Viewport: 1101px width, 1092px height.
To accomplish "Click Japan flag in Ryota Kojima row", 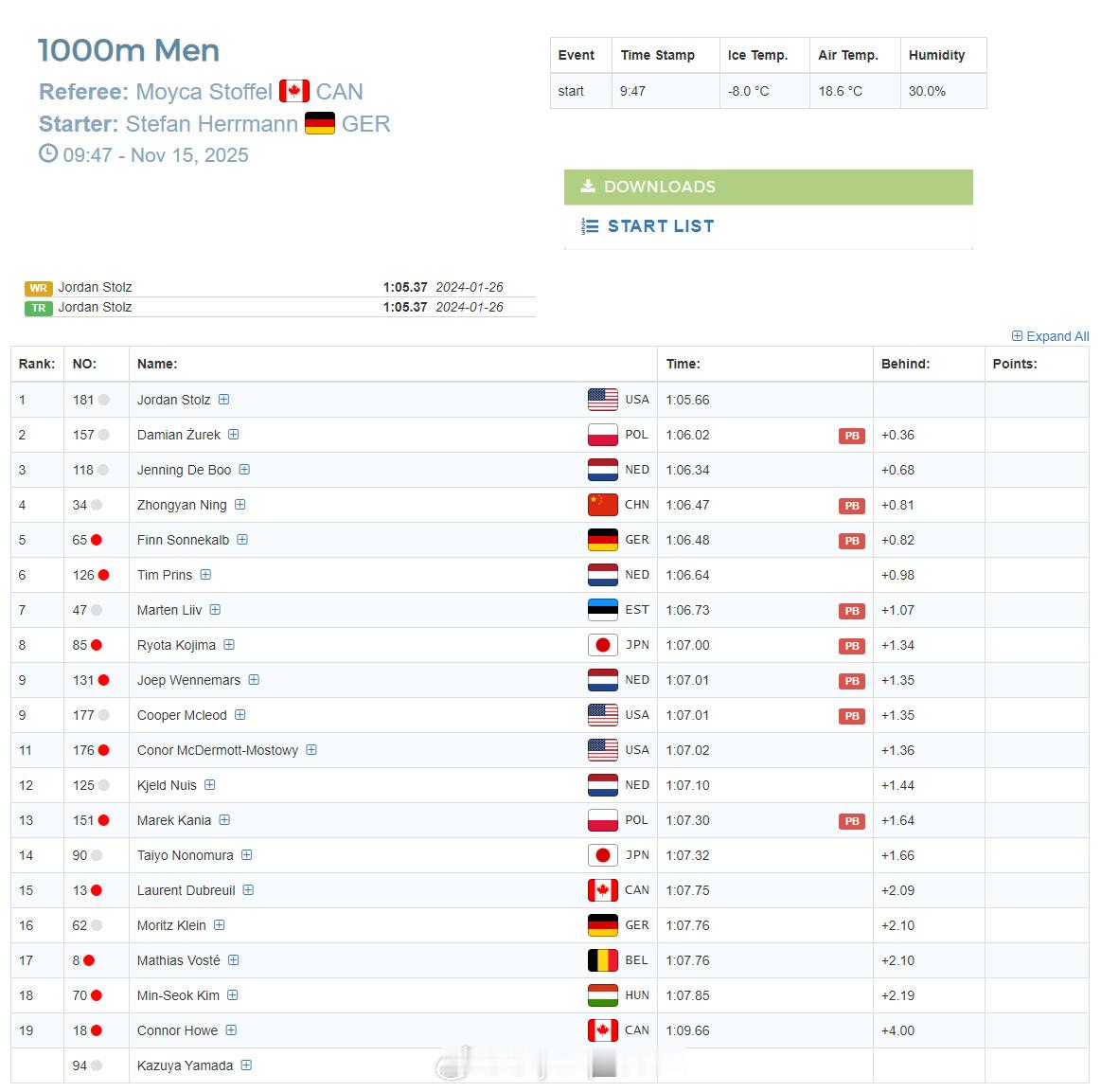I will point(602,645).
